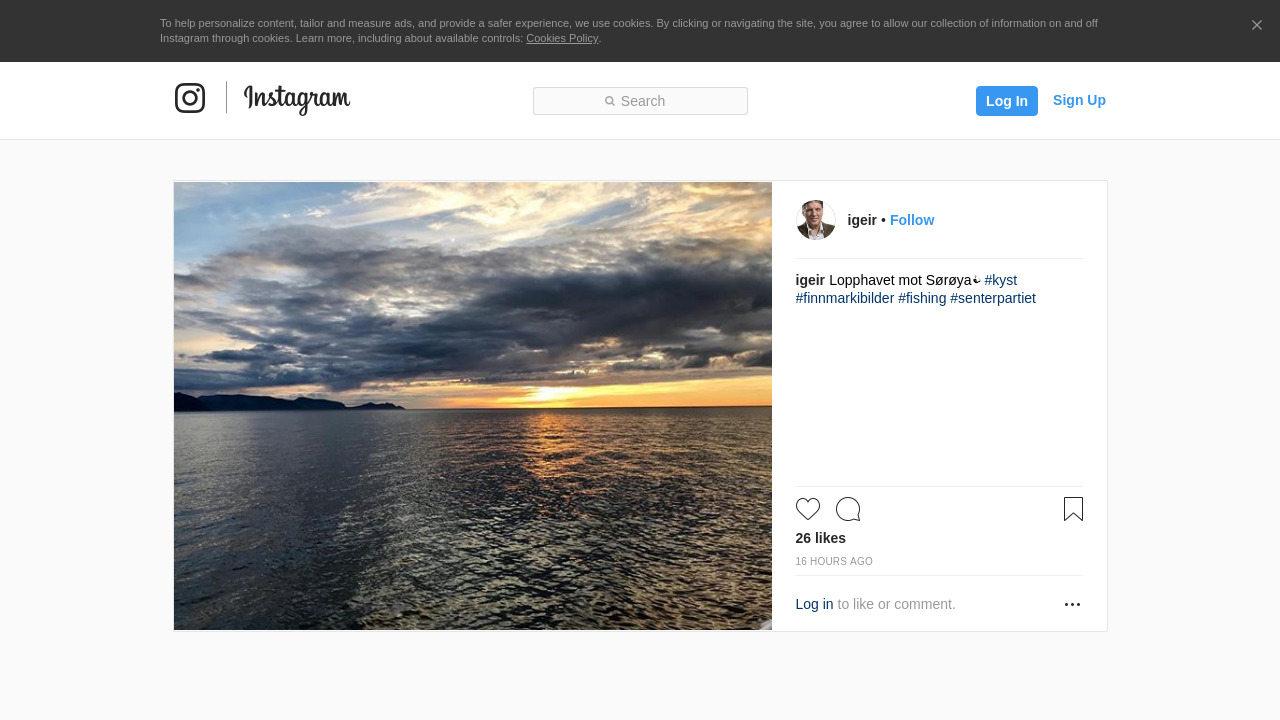Click the sunset sea photo
Viewport: 1280px width, 720px height.
pos(473,406)
